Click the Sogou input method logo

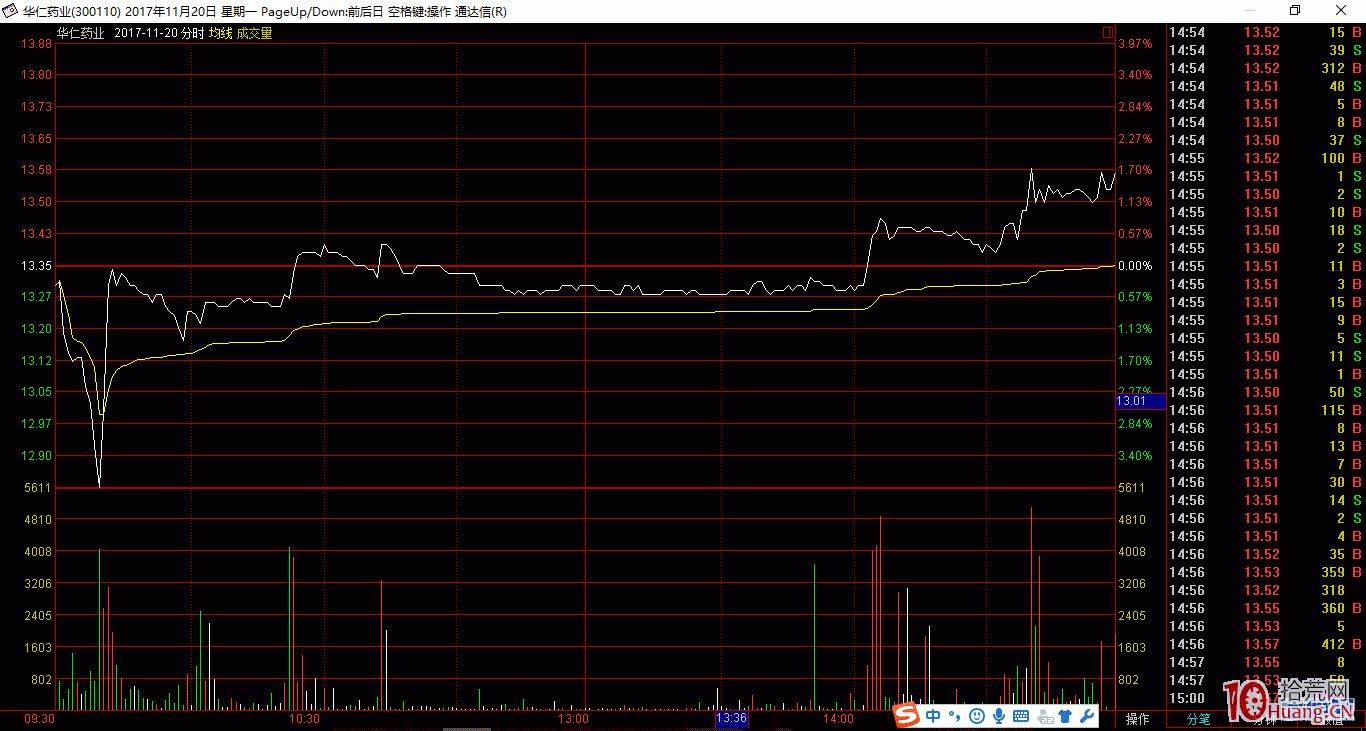click(x=906, y=715)
